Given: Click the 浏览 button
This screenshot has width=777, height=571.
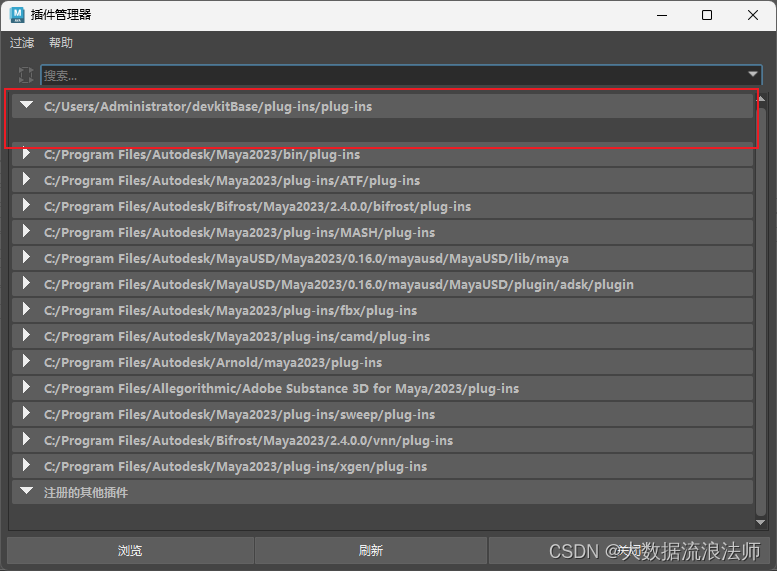Looking at the screenshot, I should click(x=130, y=550).
